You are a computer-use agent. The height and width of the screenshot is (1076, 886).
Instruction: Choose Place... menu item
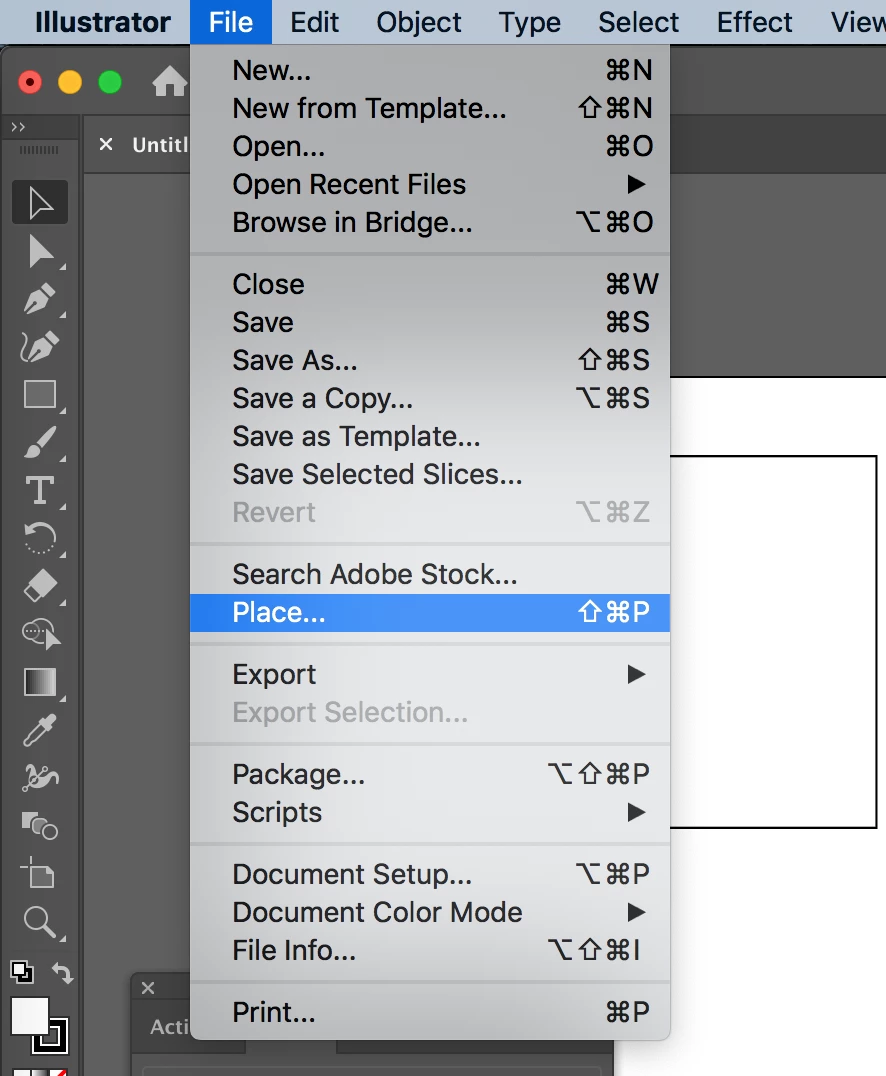(x=430, y=612)
